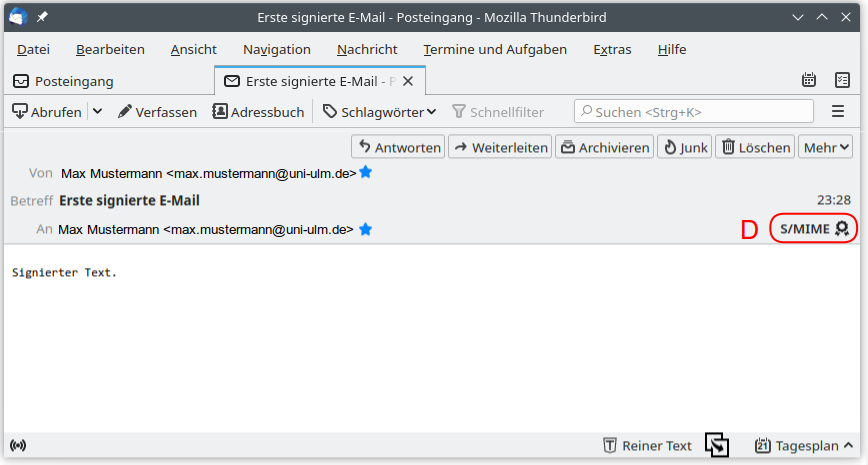This screenshot has width=868, height=465.
Task: Click the Antworten reply button
Action: point(398,147)
